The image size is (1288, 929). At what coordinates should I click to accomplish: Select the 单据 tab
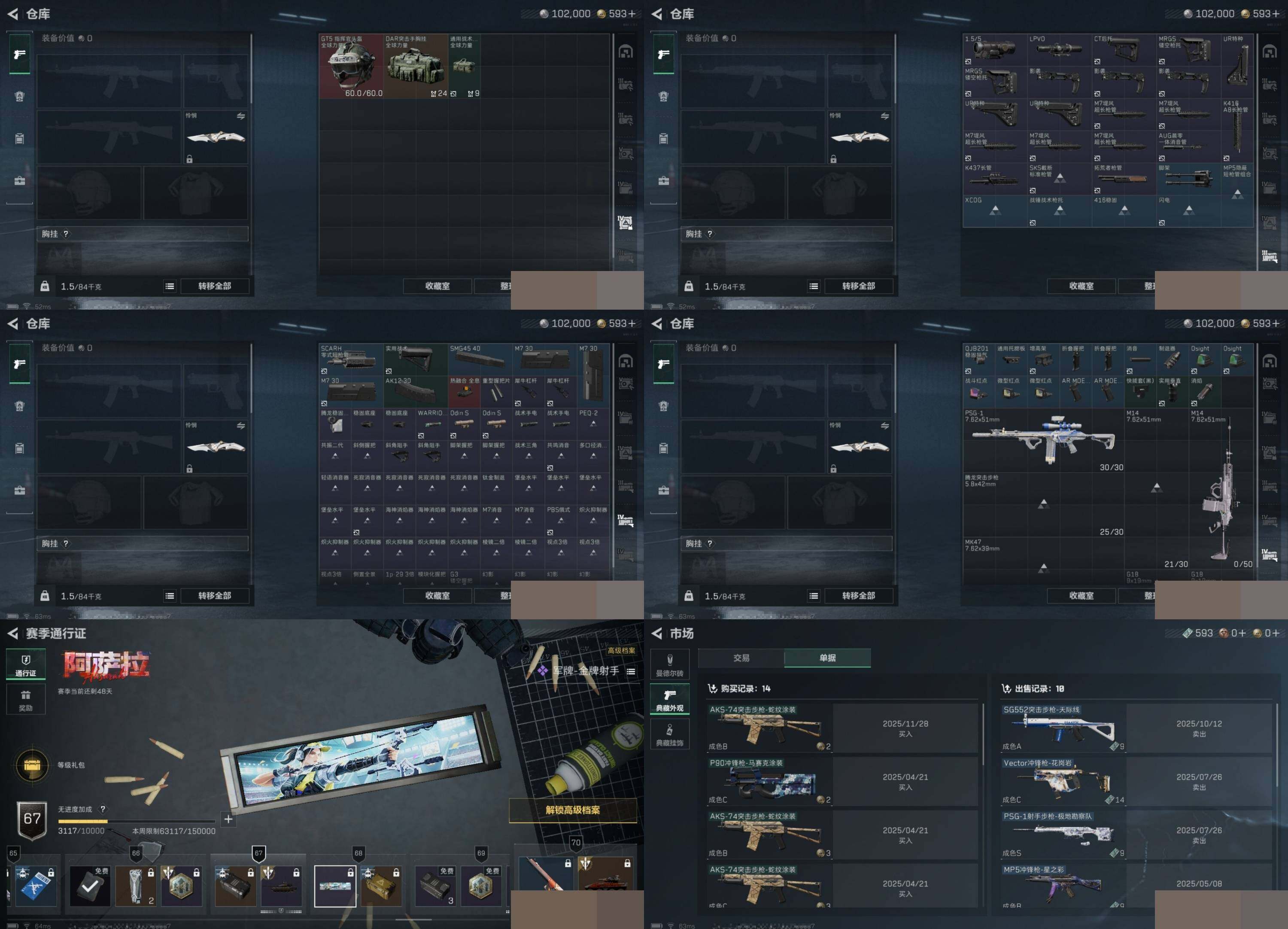(827, 658)
